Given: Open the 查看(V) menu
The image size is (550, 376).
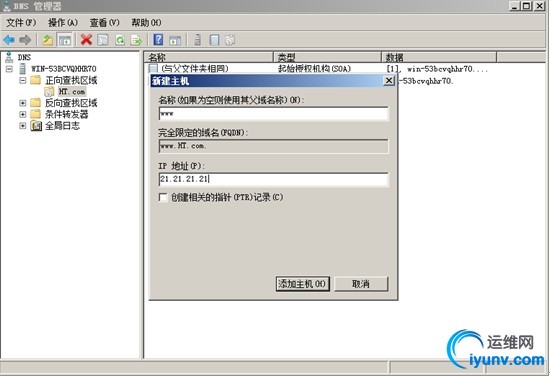Looking at the screenshot, I should click(105, 23).
